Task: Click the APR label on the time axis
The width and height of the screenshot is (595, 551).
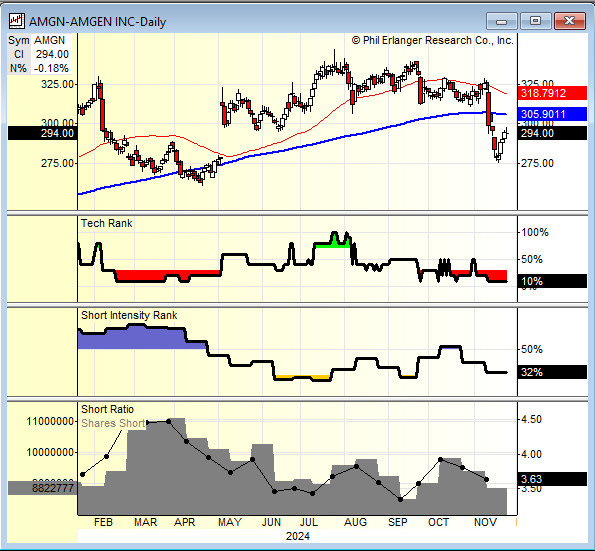Action: click(184, 523)
